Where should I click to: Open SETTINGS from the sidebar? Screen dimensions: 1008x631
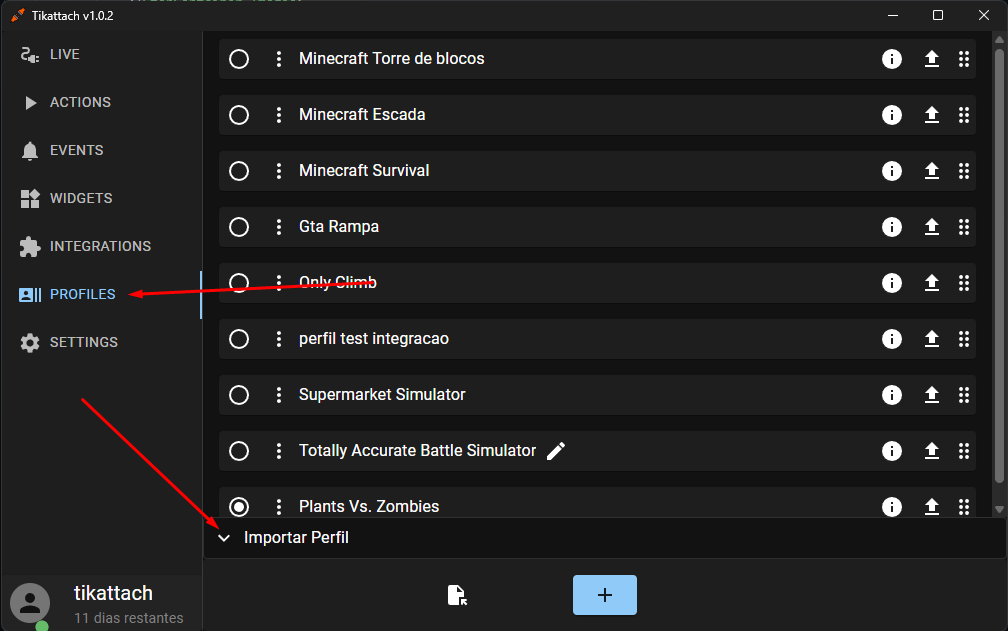(x=101, y=342)
